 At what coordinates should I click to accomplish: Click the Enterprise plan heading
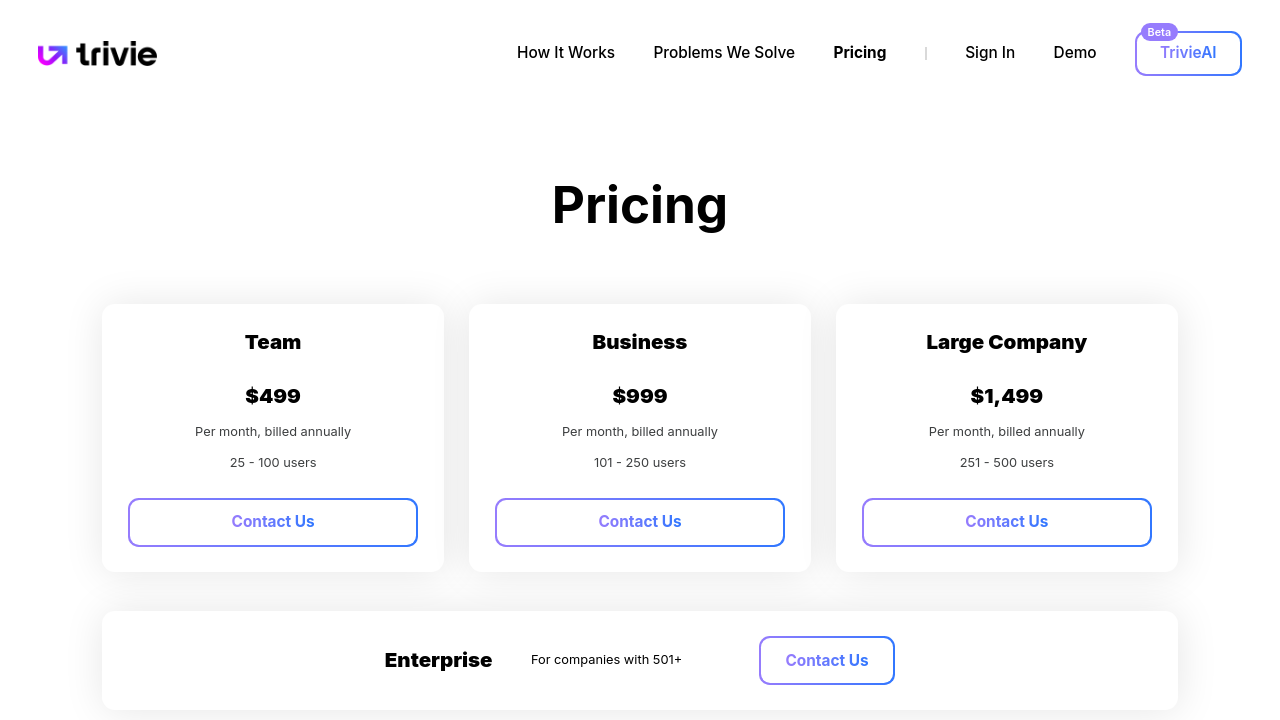click(438, 660)
